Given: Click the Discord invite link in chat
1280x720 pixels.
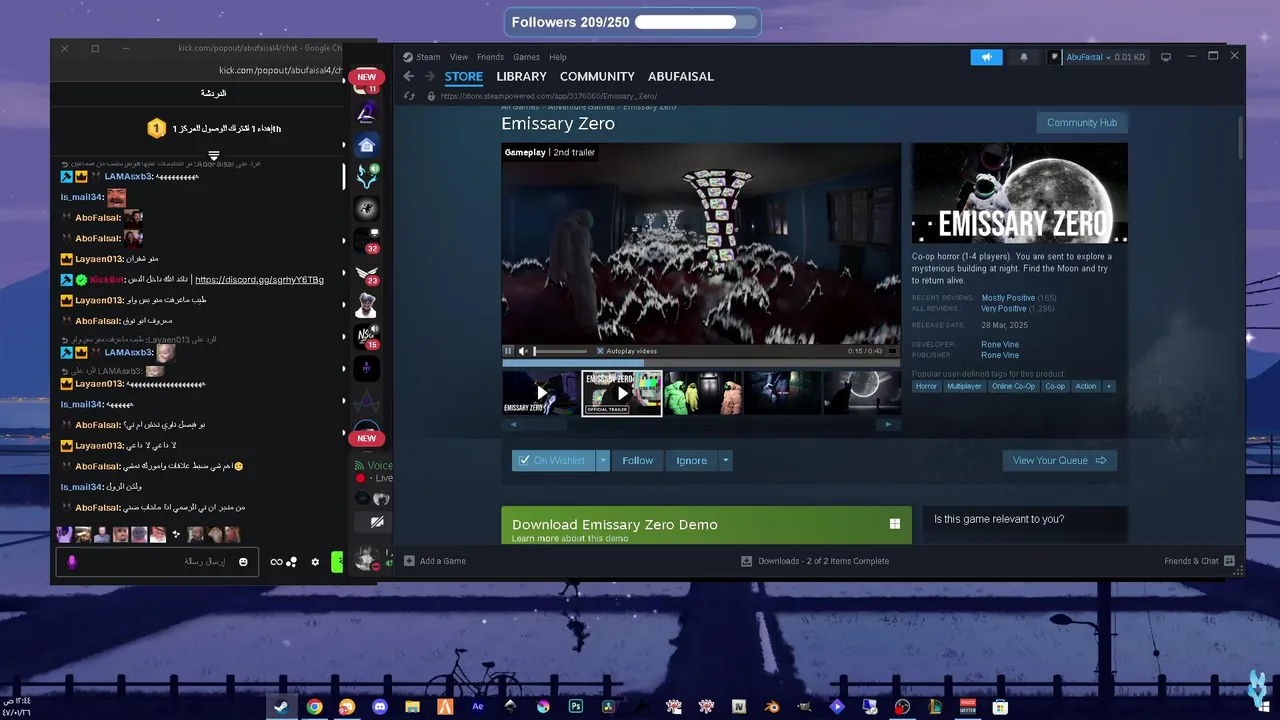Looking at the screenshot, I should [259, 280].
